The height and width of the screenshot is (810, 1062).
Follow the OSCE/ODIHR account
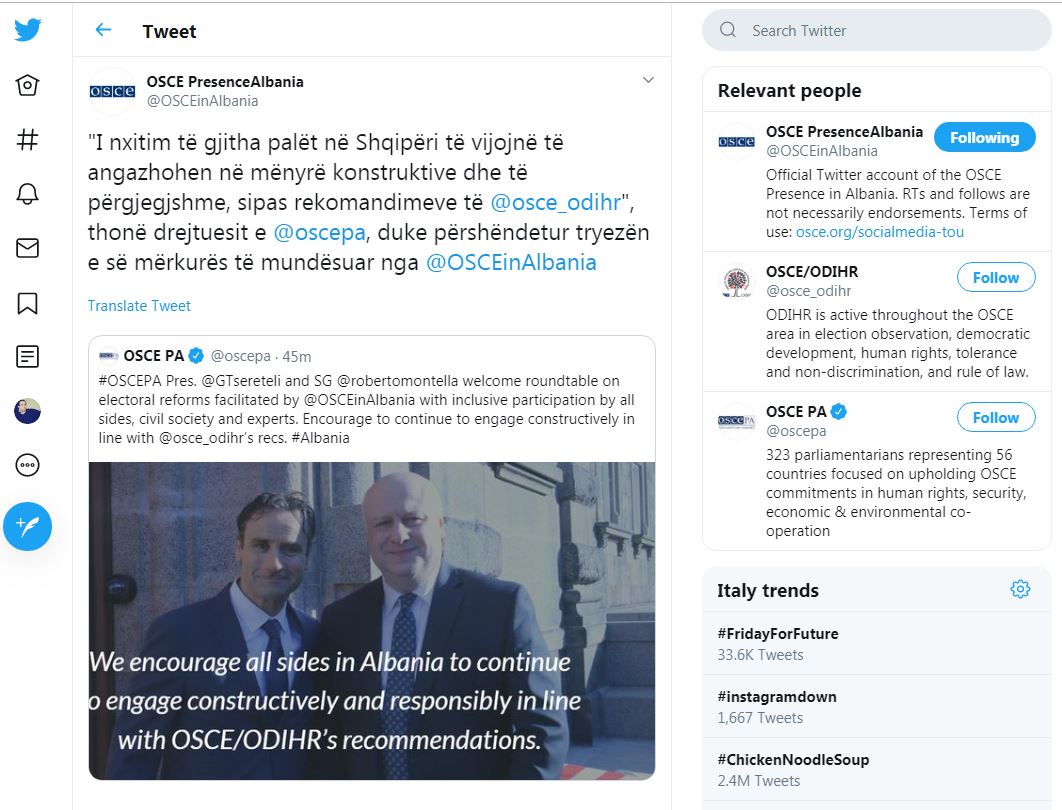pos(996,278)
